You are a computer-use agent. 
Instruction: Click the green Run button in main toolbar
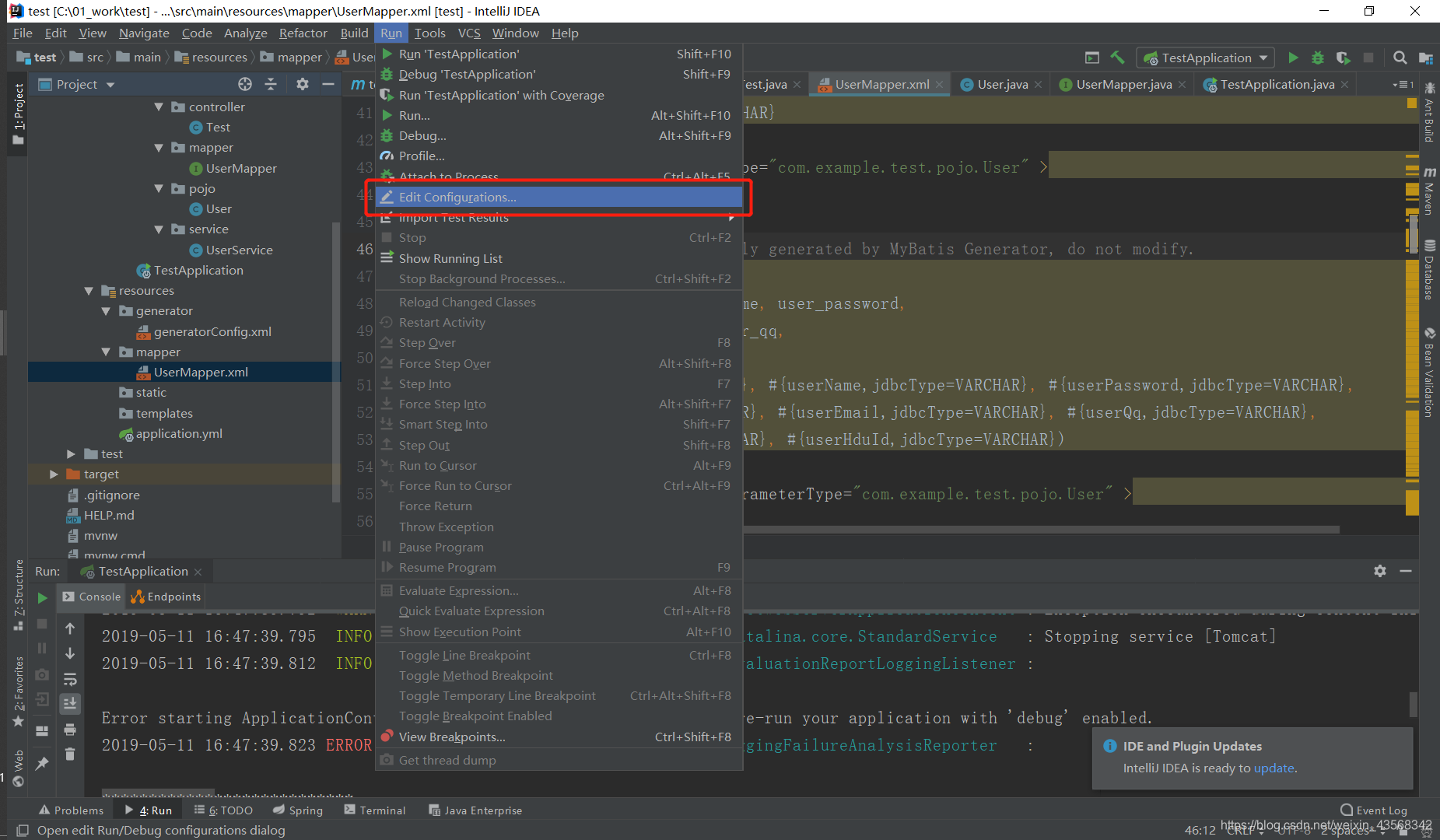pyautogui.click(x=1293, y=58)
